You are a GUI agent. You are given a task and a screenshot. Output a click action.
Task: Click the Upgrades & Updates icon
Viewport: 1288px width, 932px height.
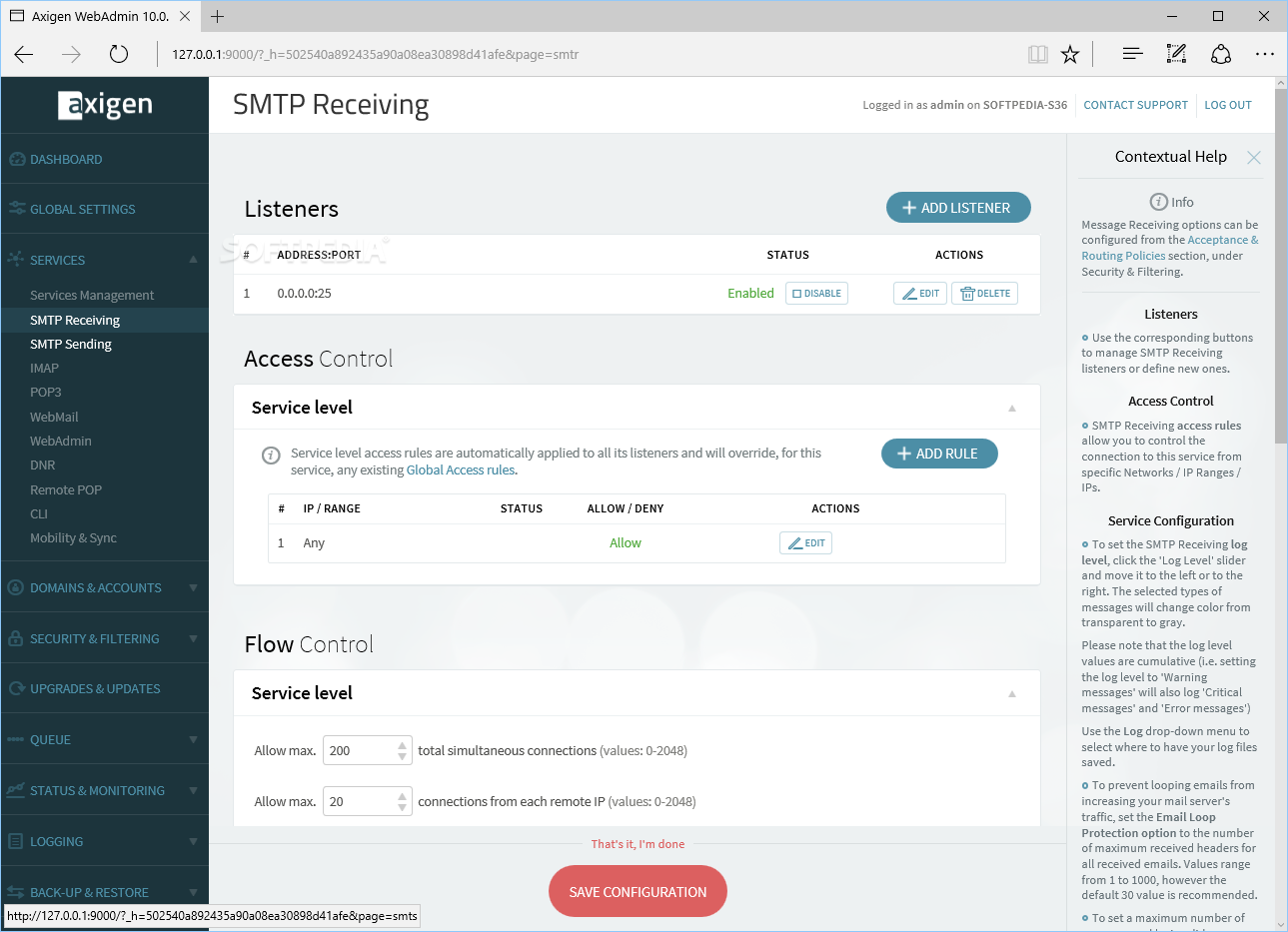tap(16, 688)
